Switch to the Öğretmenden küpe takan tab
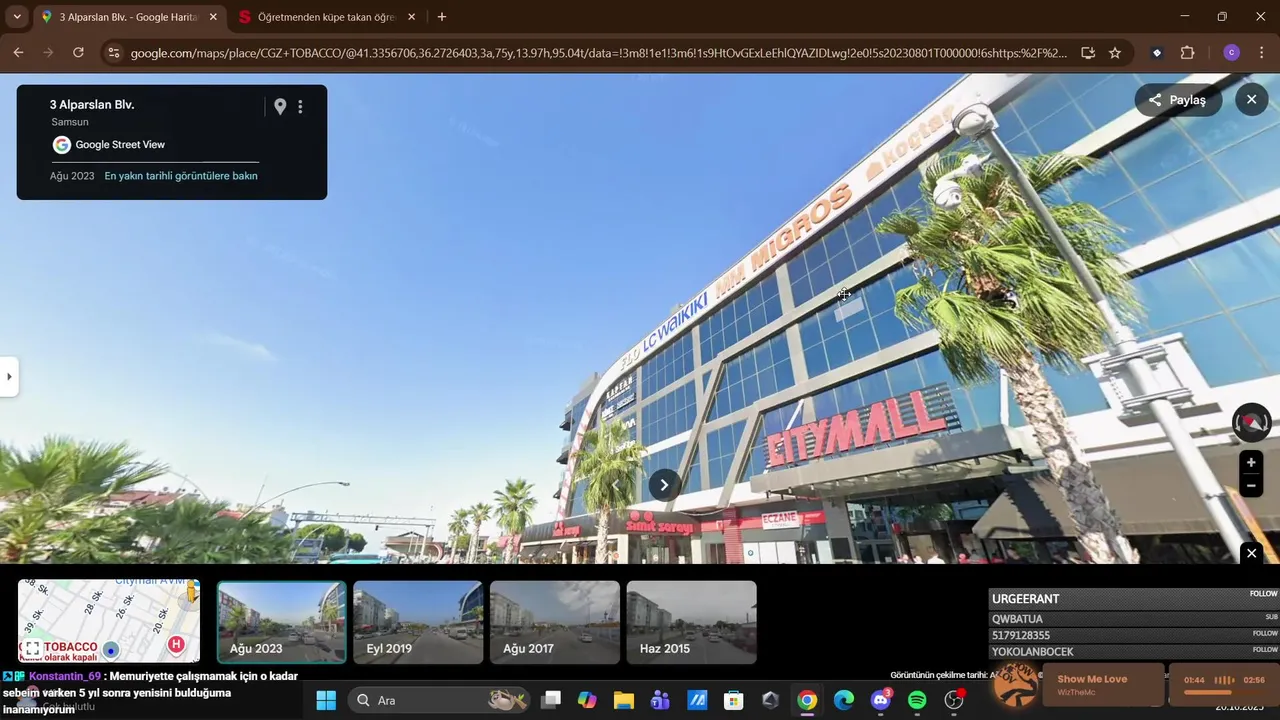Screen dimensions: 1280x720 (x=326, y=17)
